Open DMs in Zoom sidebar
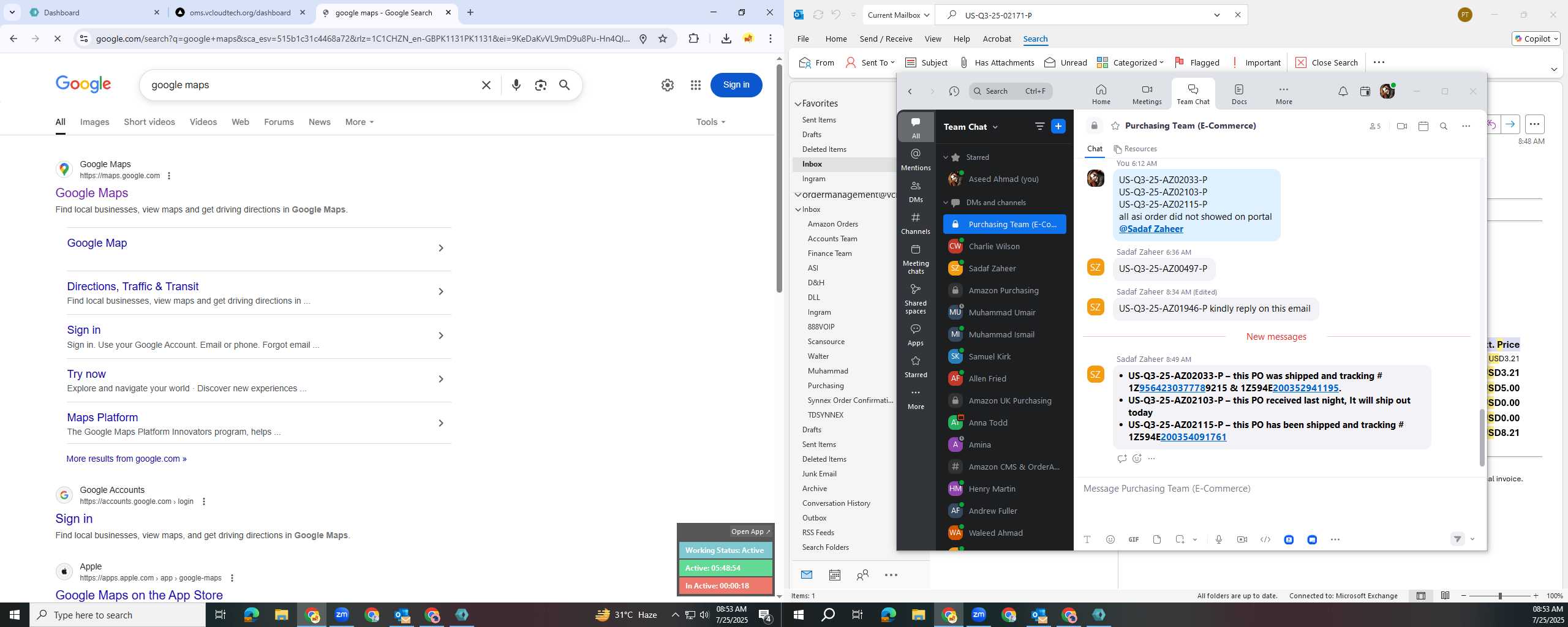1568x627 pixels. [x=916, y=191]
